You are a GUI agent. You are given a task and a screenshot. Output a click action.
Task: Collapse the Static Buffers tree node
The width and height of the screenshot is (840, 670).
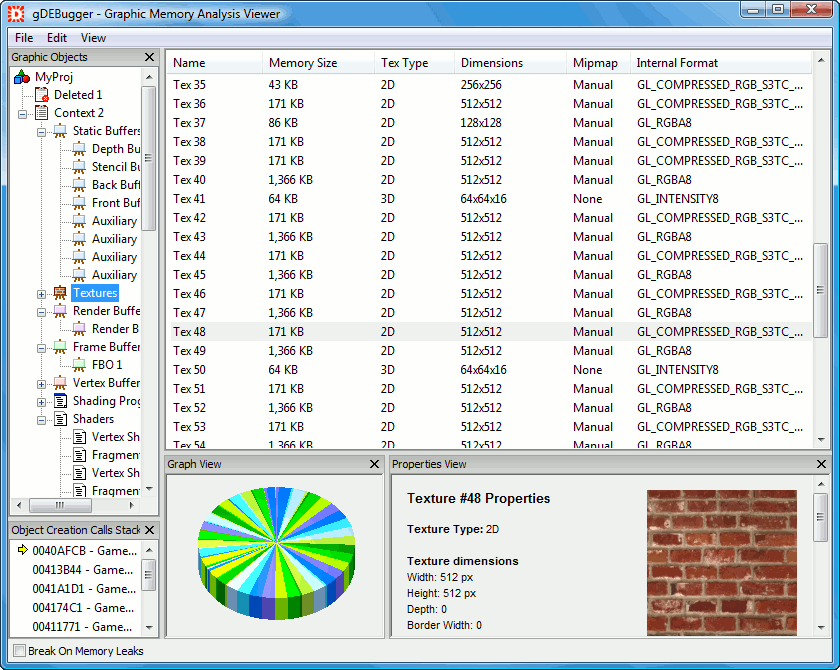pos(42,131)
